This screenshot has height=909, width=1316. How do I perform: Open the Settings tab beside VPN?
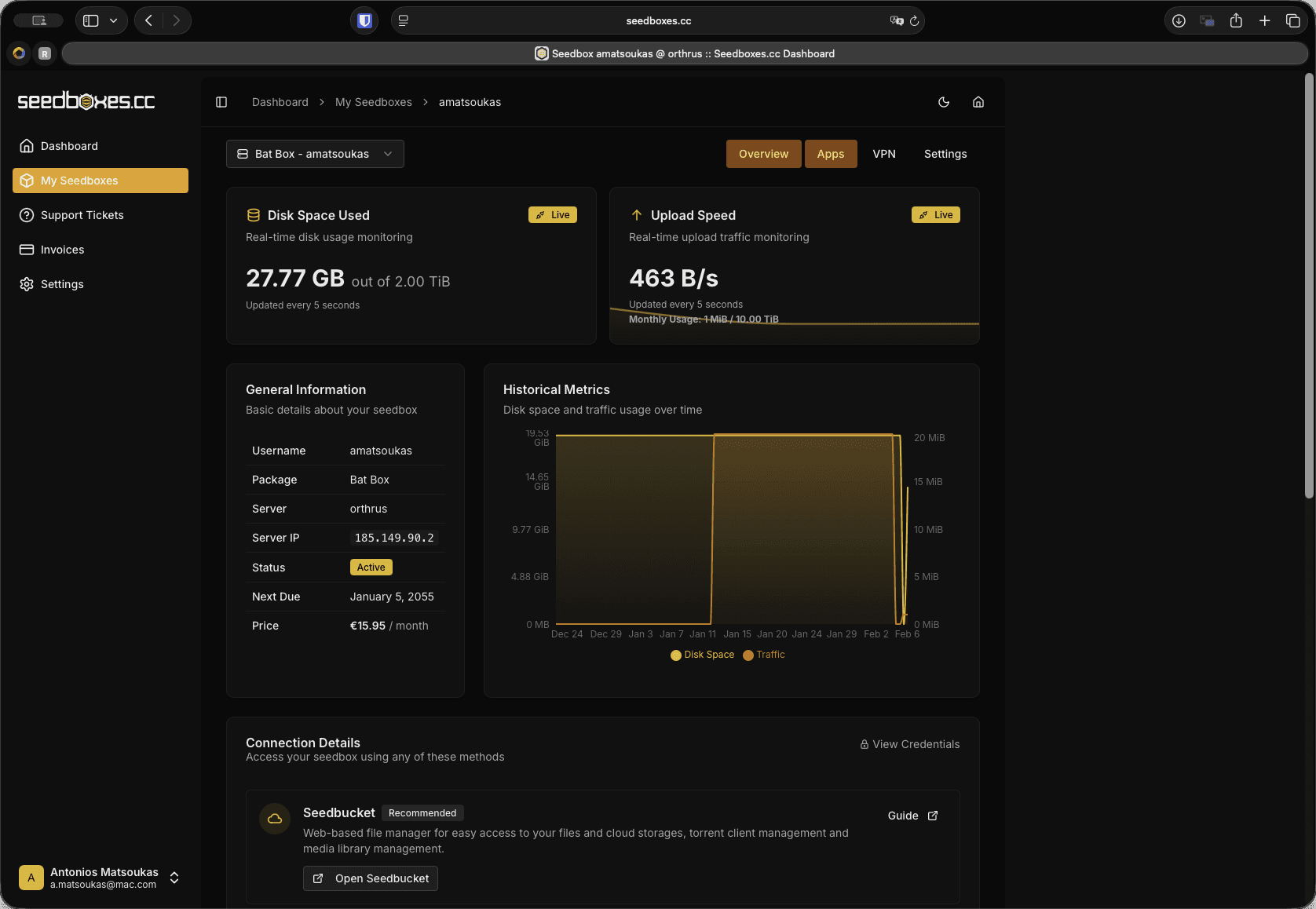tap(945, 154)
